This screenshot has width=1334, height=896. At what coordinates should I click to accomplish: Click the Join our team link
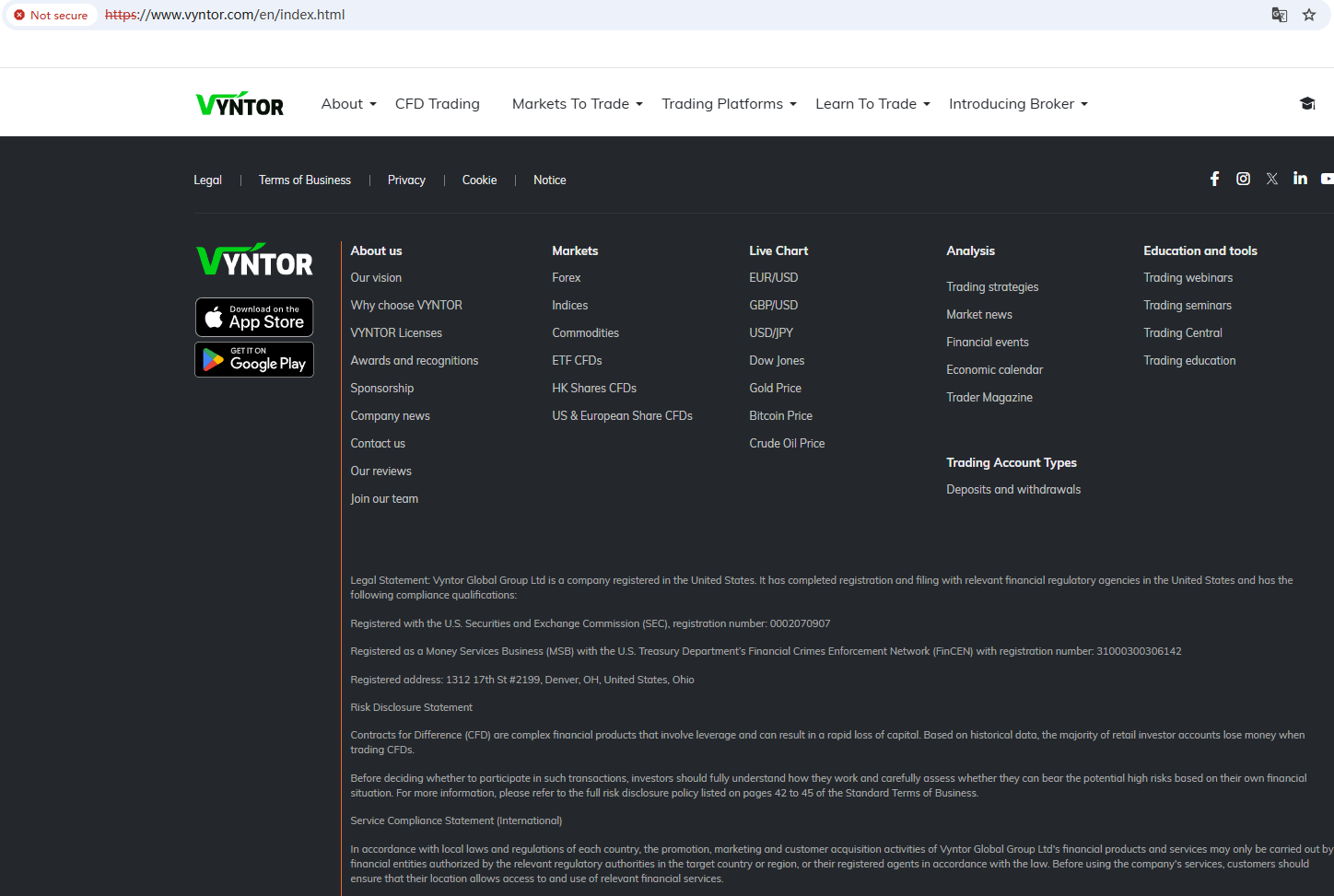pyautogui.click(x=384, y=499)
